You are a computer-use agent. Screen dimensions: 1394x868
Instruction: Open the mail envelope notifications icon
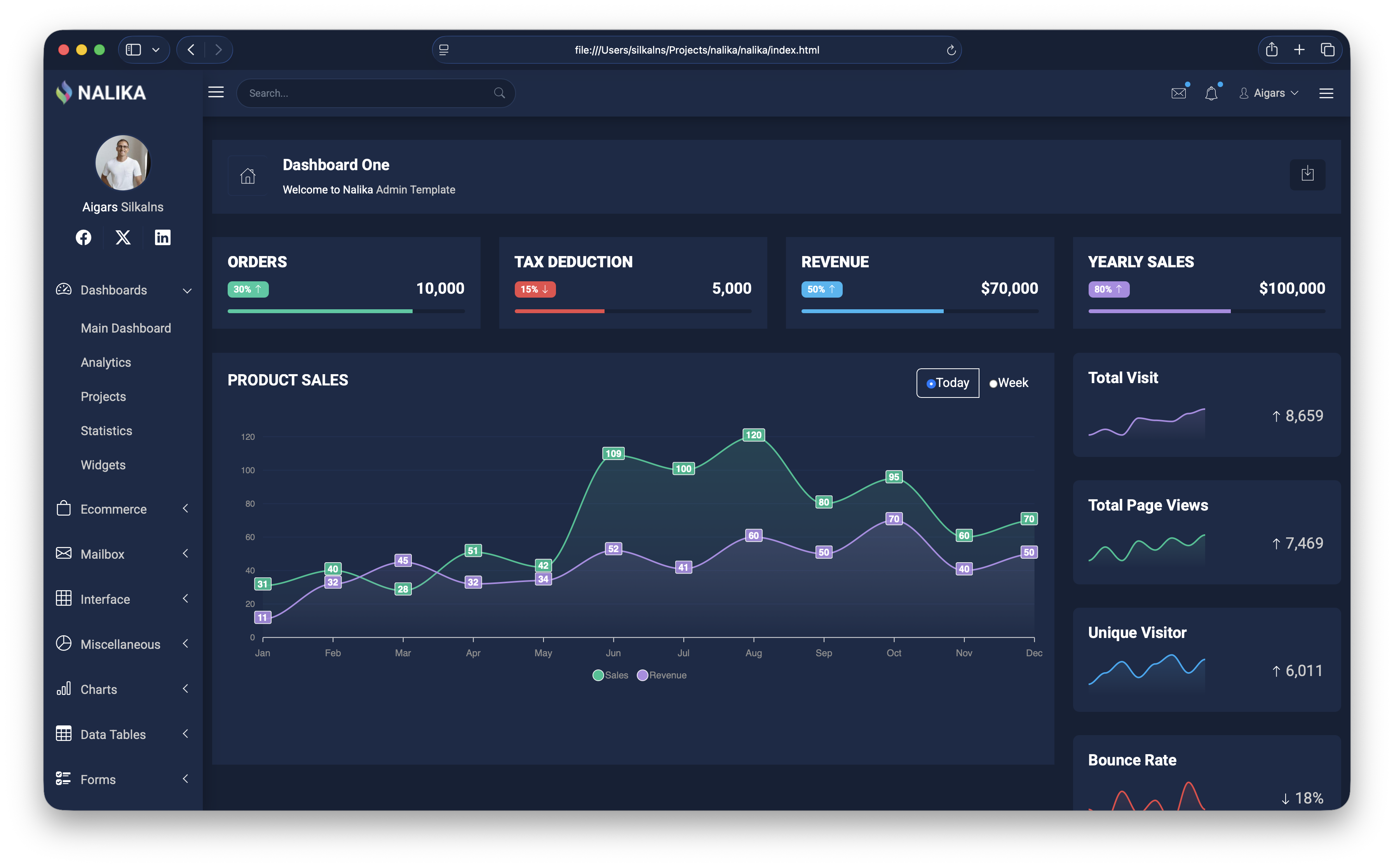click(1178, 94)
